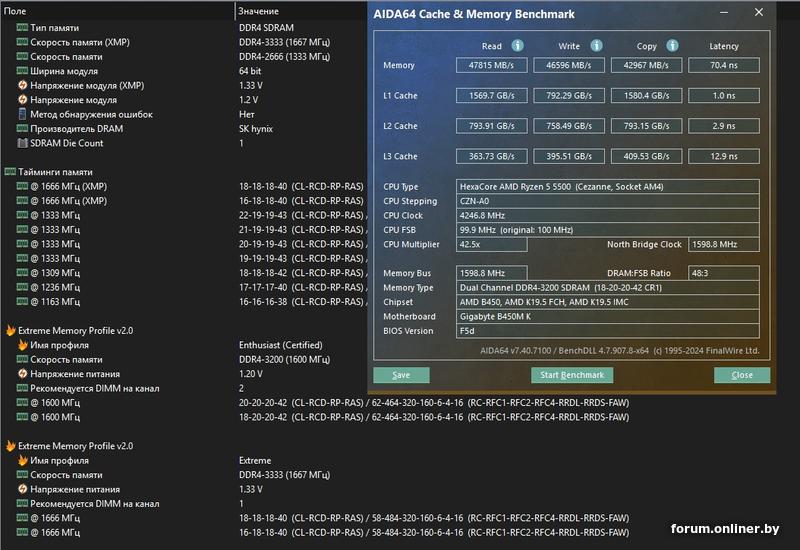
Task: Select the 'SK hynix' manufacturer value
Action: coord(256,129)
